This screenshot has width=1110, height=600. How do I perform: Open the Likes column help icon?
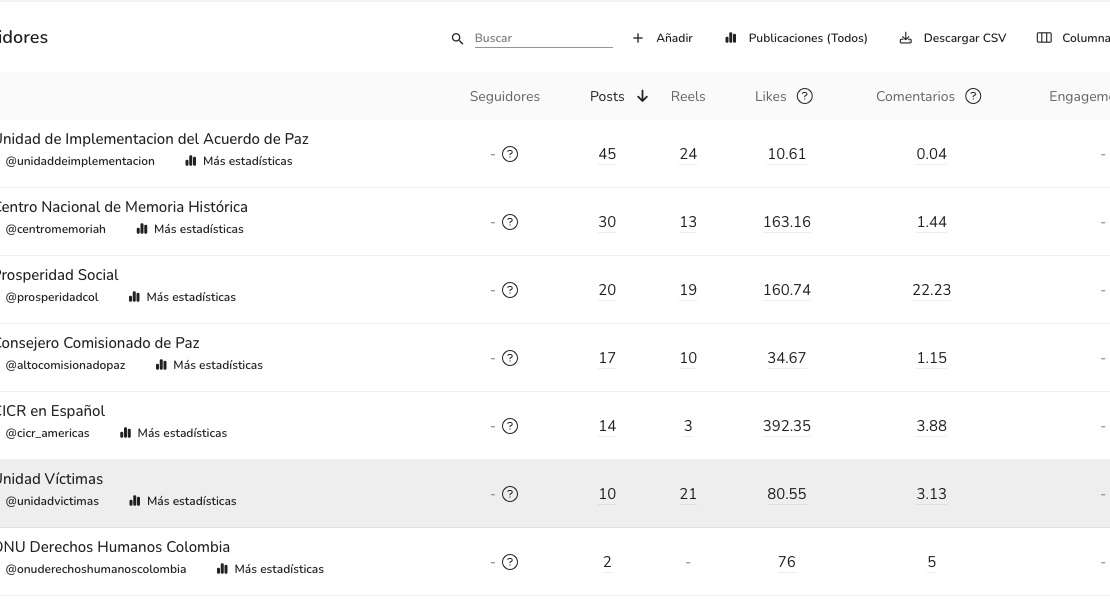(x=805, y=96)
